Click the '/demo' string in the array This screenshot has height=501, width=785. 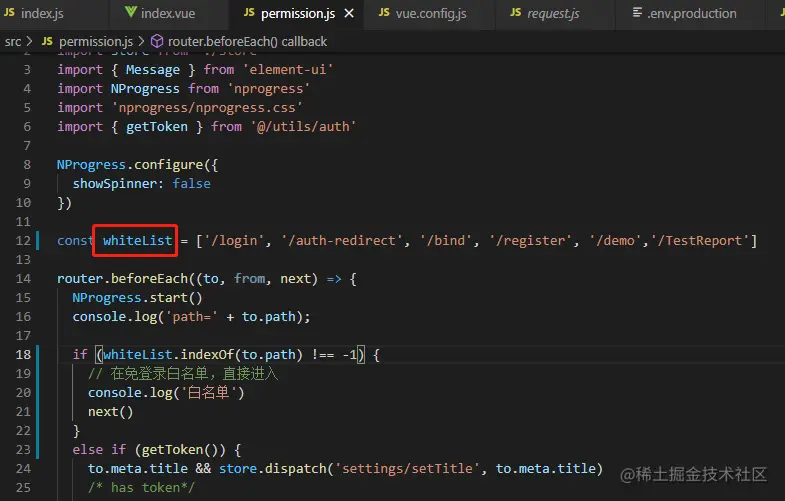coord(615,241)
